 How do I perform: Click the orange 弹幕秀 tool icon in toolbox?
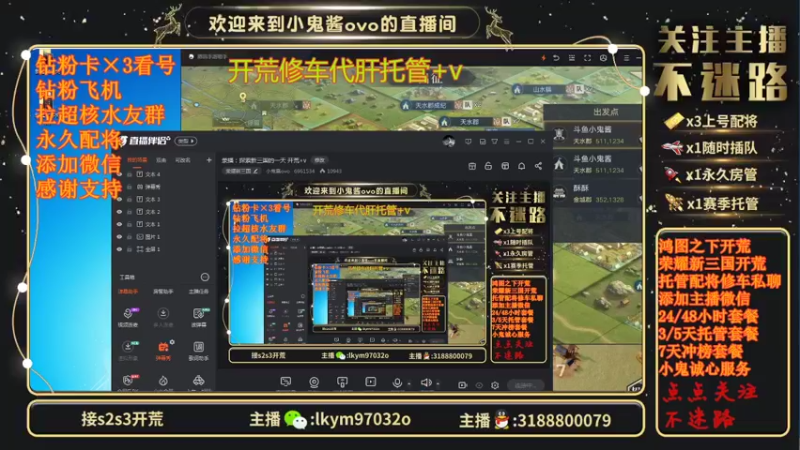[163, 347]
